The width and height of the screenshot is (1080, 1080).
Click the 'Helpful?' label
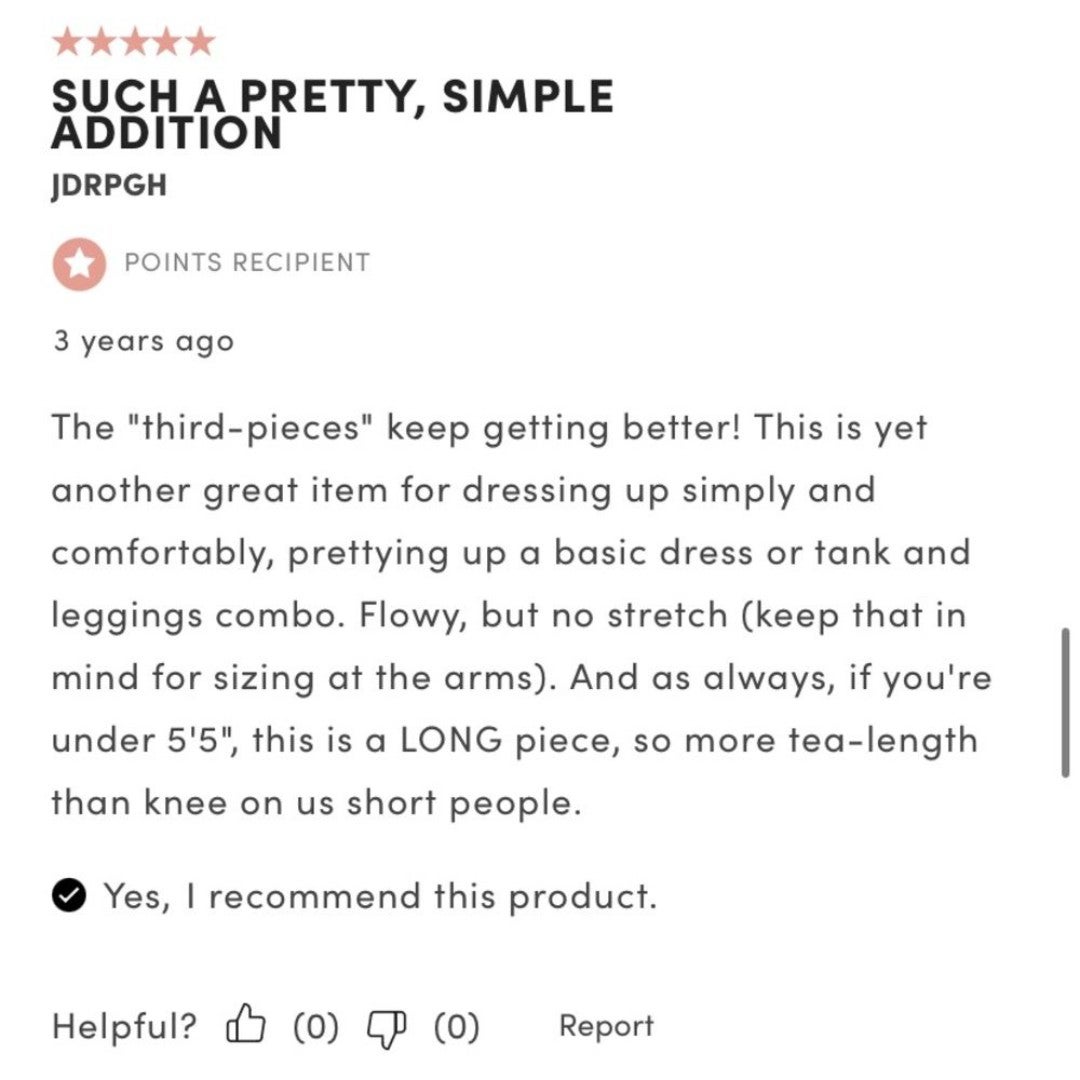(124, 1026)
